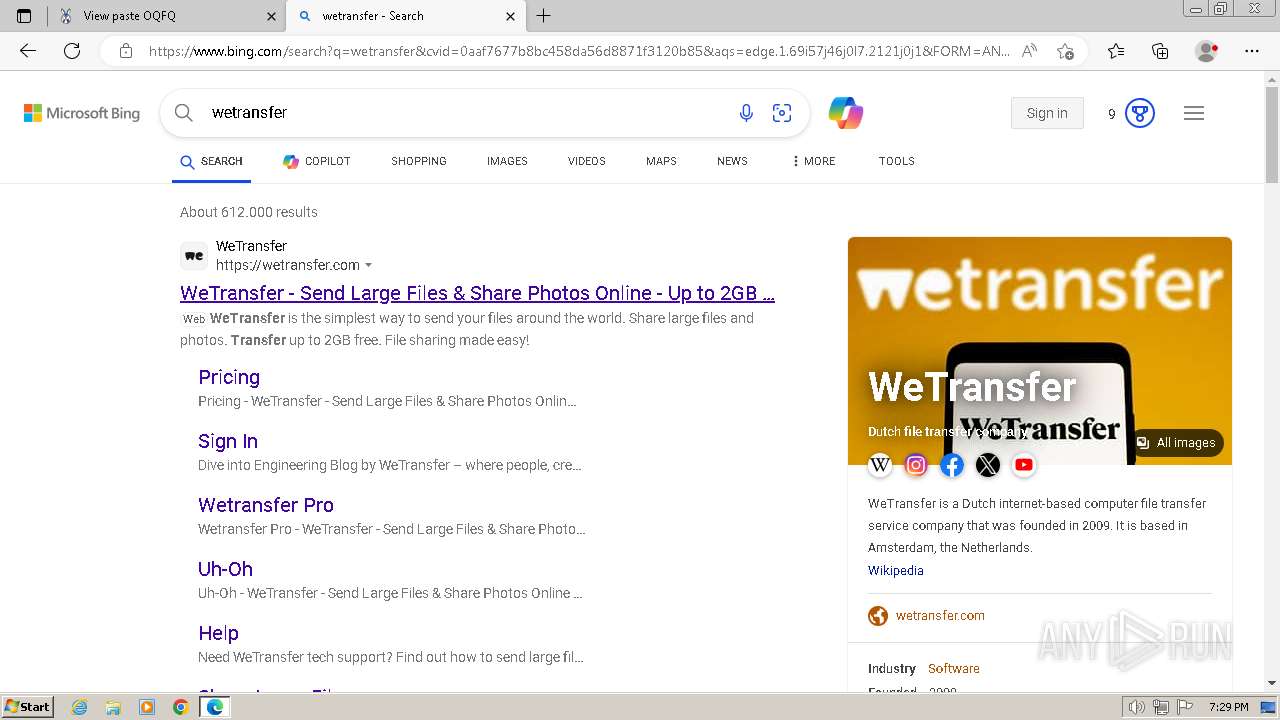This screenshot has height=720, width=1280.
Task: Open WeTransfer Wikipedia icon in panel
Action: (x=880, y=465)
